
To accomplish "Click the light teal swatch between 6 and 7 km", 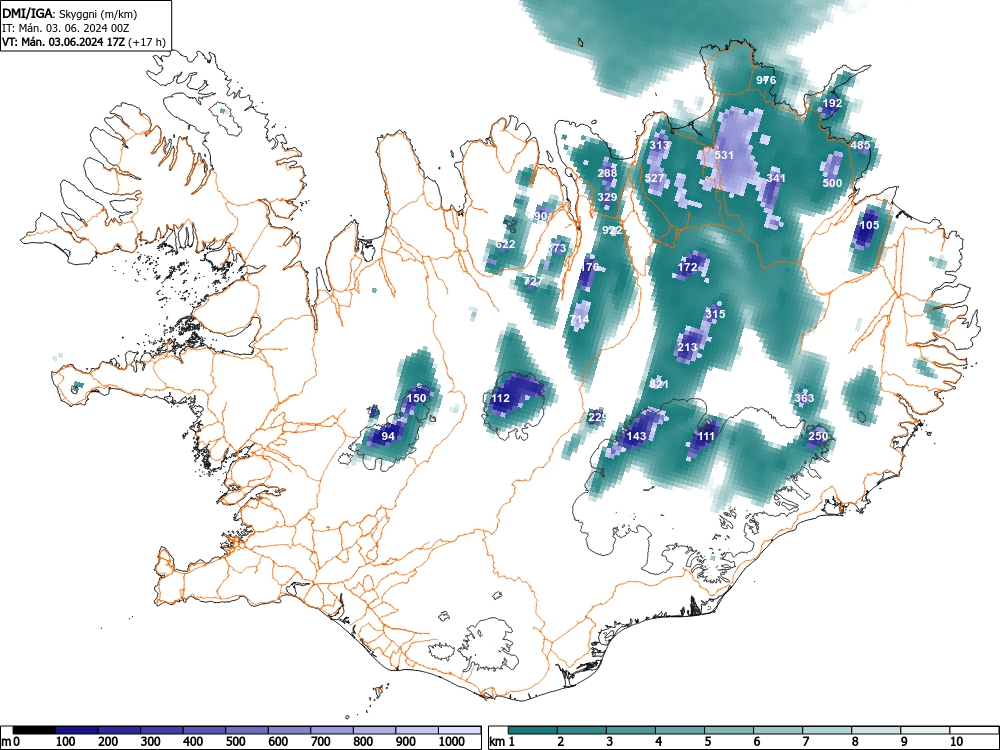I will pyautogui.click(x=778, y=730).
